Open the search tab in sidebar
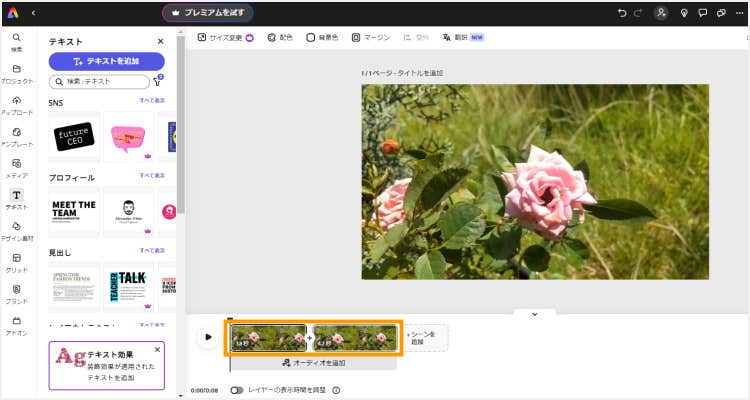This screenshot has width=750, height=400. [x=17, y=42]
